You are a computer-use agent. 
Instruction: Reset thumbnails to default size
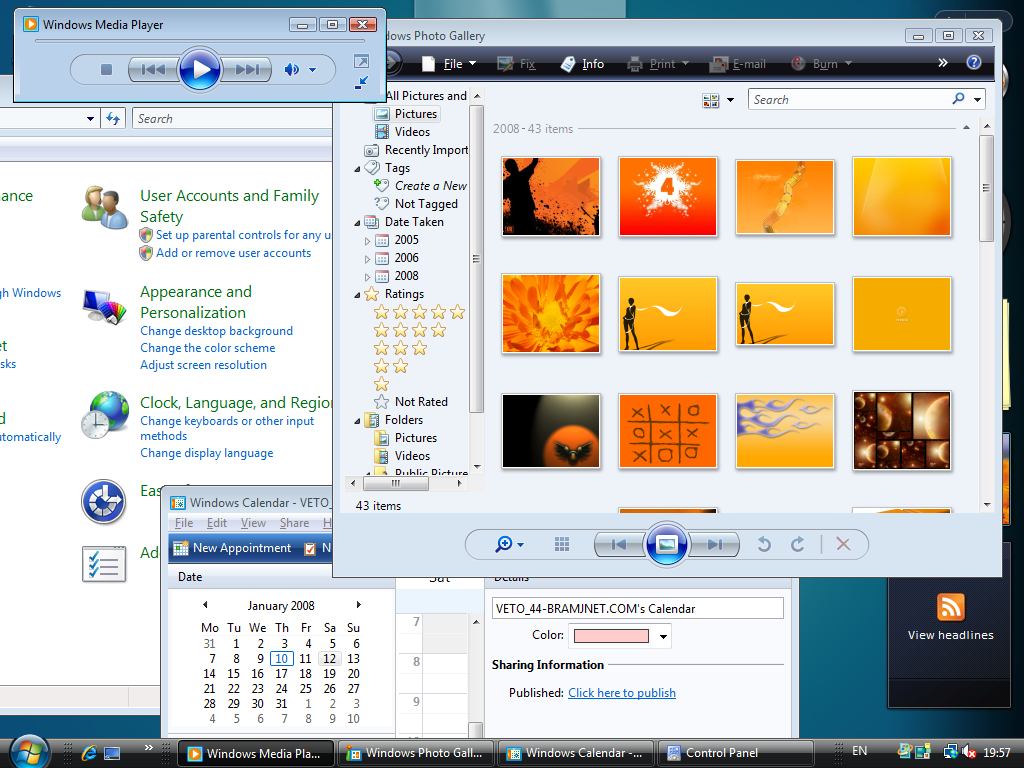(562, 544)
